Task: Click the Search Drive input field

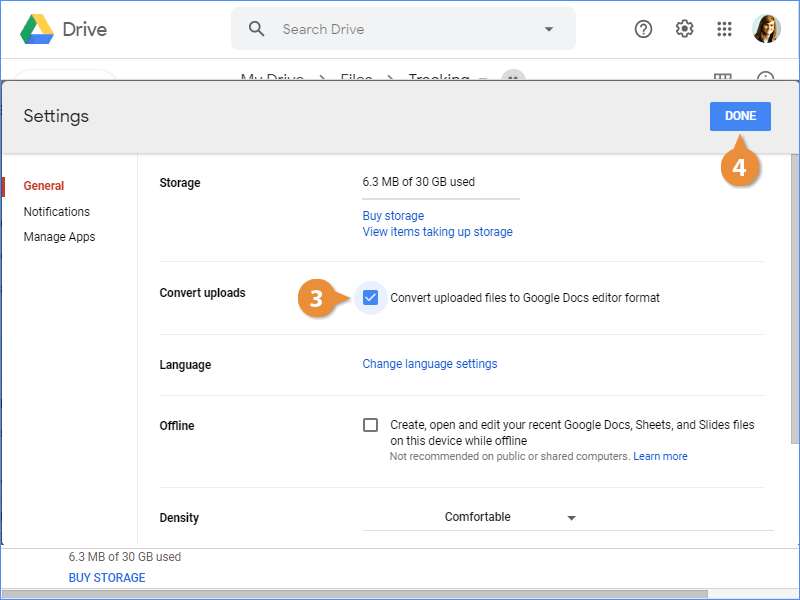Action: 405,29
